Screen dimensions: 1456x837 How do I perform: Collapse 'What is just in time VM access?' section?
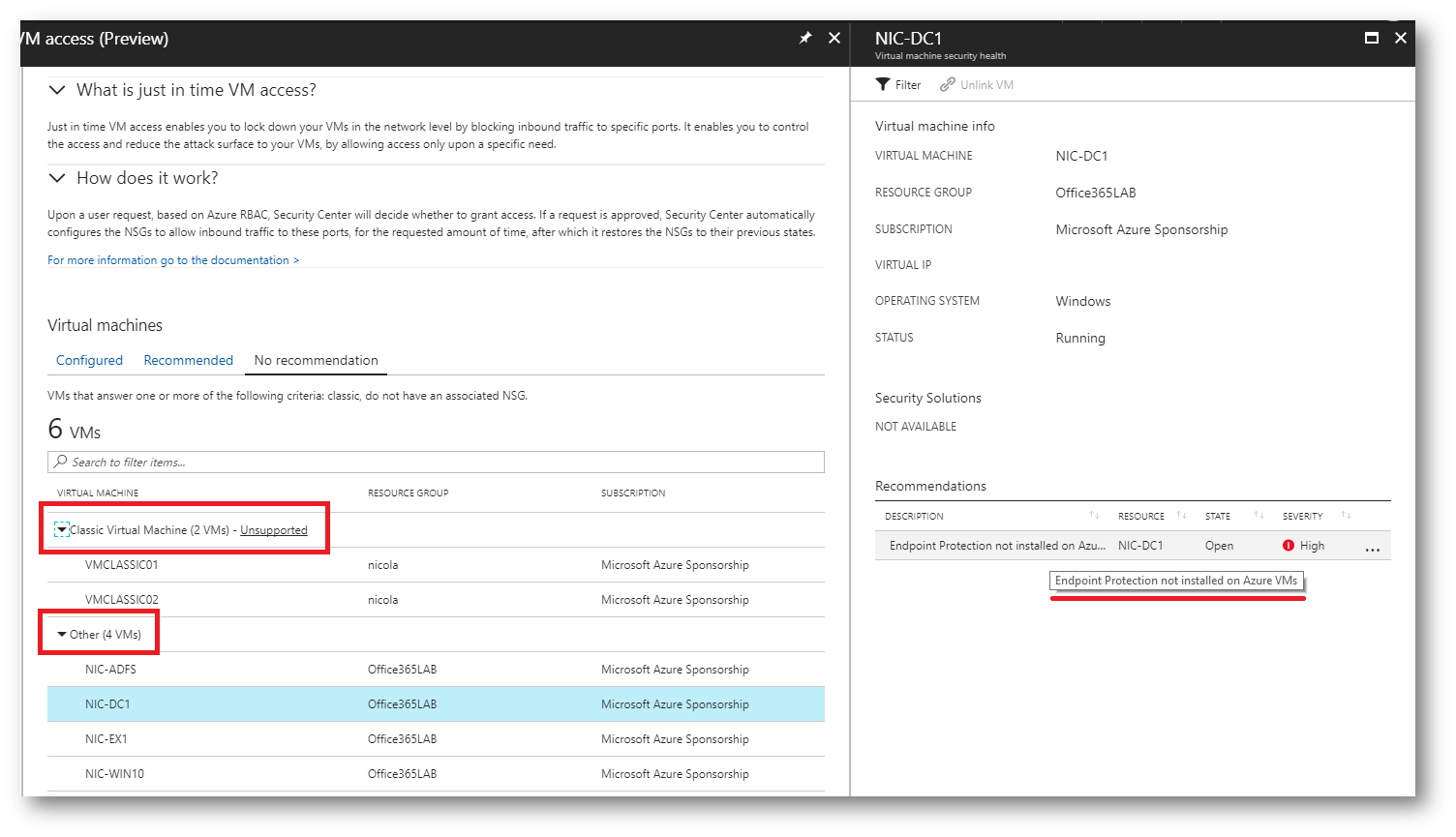[x=57, y=90]
